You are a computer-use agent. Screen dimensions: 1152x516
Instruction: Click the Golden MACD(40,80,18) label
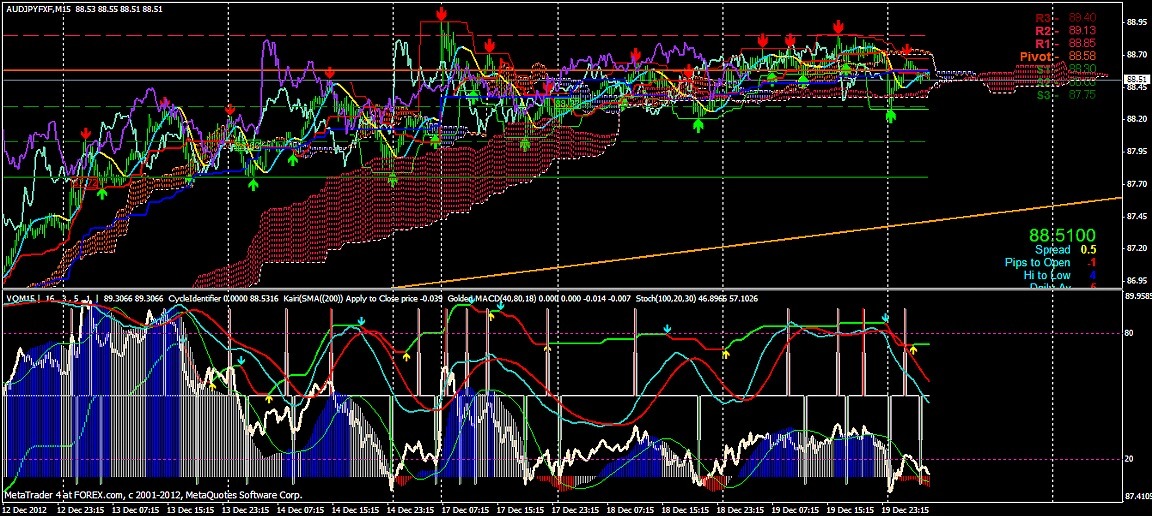coord(494,298)
